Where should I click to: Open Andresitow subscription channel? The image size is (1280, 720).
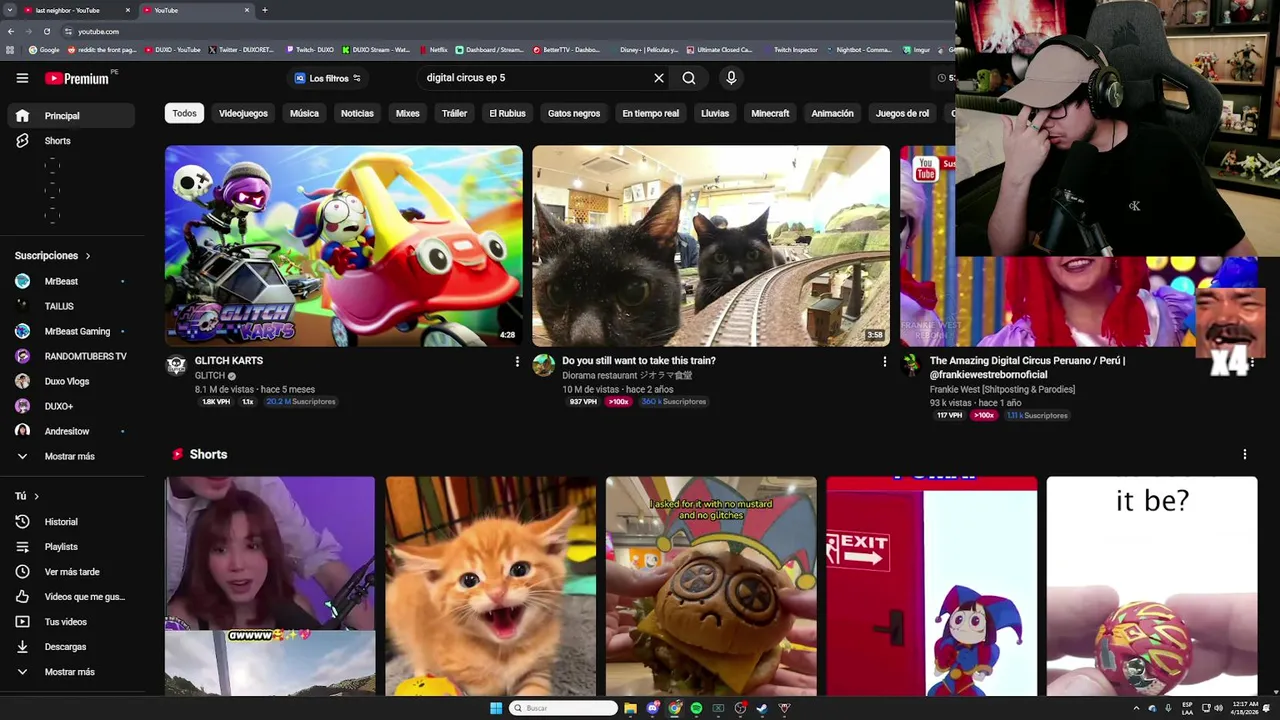click(x=70, y=431)
